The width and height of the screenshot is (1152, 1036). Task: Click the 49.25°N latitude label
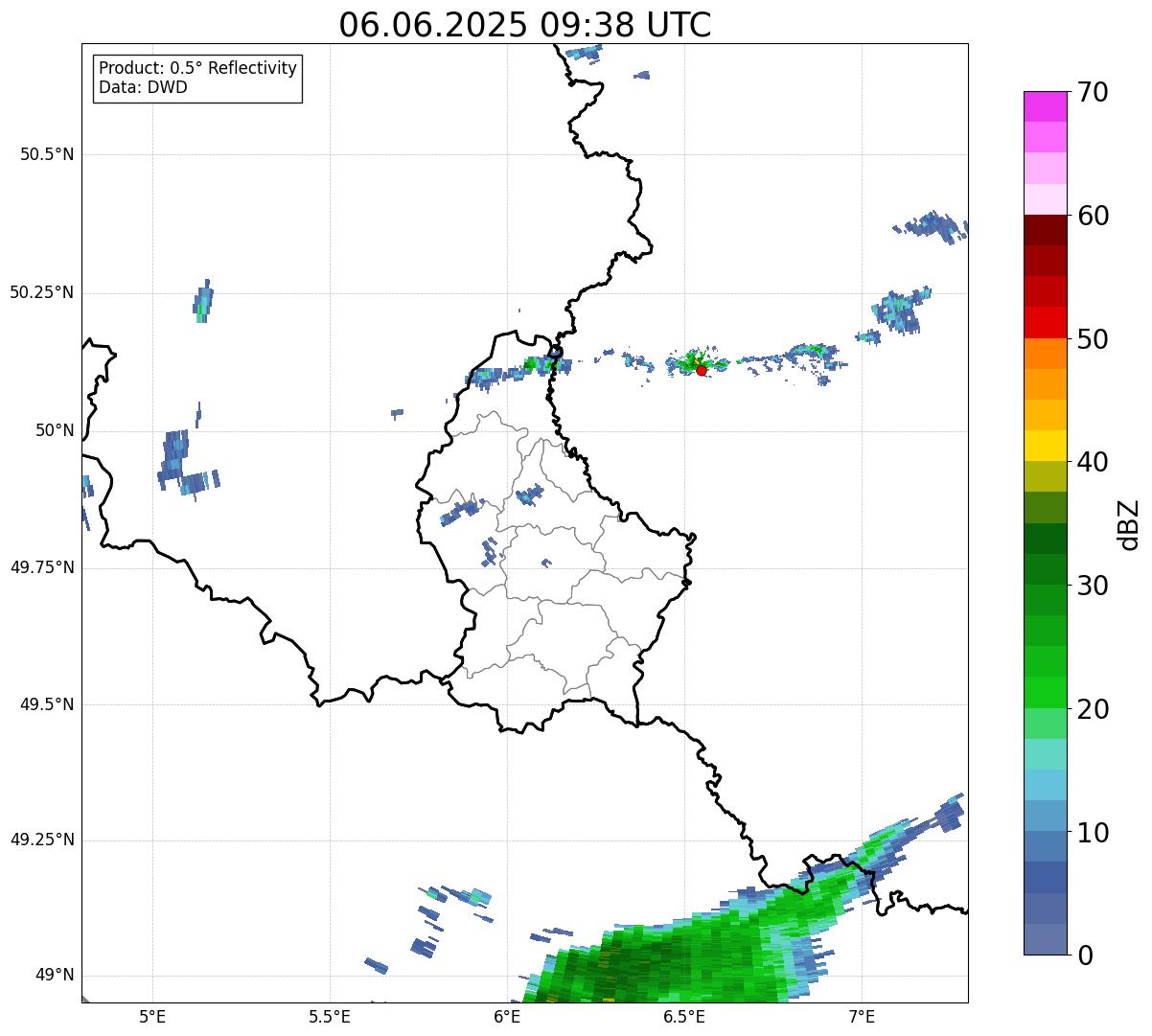(41, 840)
